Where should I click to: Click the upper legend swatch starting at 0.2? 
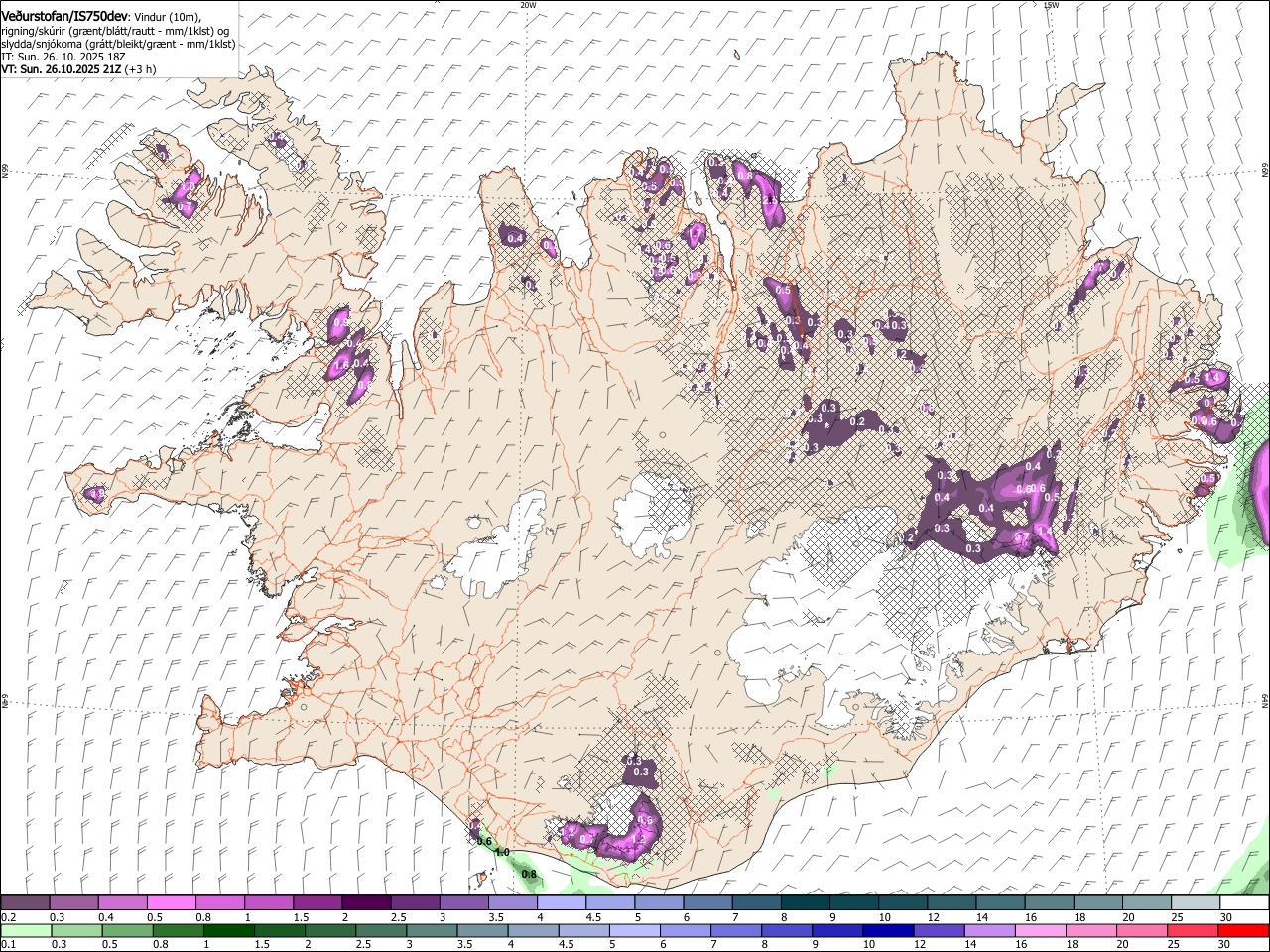coord(26,903)
